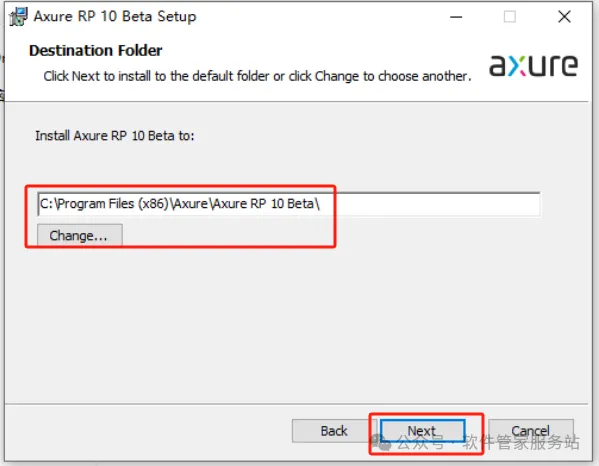Click the 软件管家服务站 watermark text

coord(521,442)
